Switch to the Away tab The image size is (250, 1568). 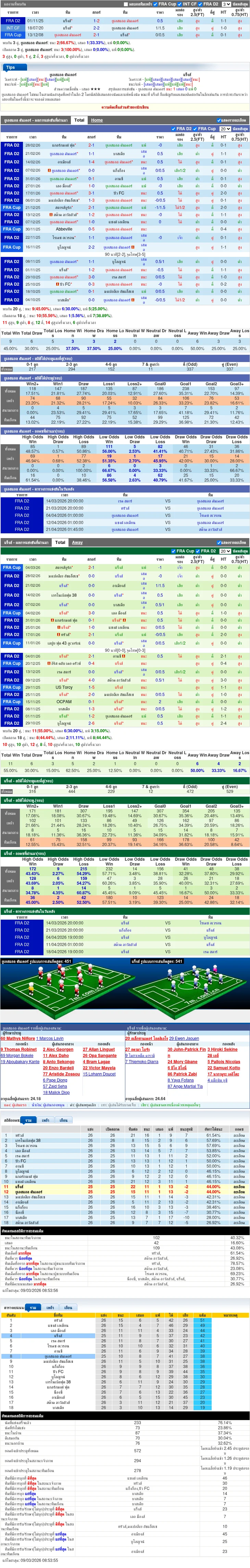pyautogui.click(x=77, y=542)
